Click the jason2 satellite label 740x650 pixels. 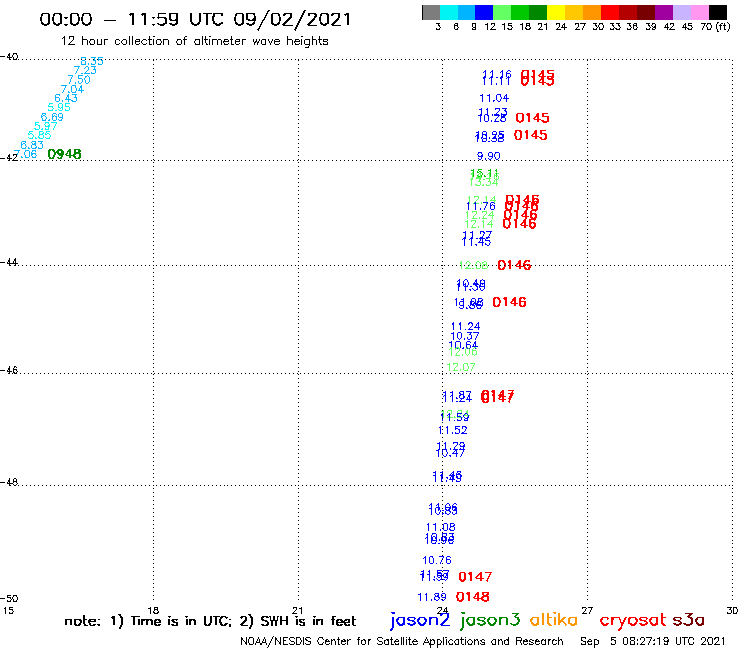(420, 620)
